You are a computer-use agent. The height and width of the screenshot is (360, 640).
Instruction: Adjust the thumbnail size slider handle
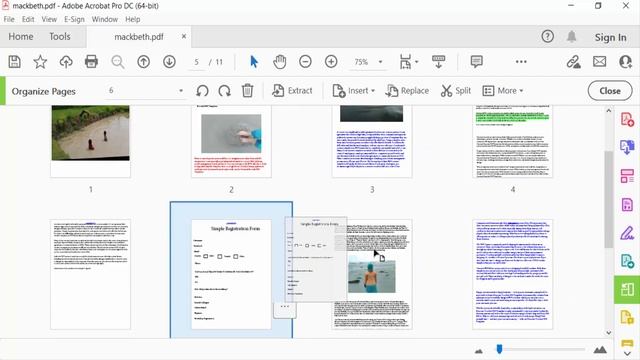[x=499, y=349]
